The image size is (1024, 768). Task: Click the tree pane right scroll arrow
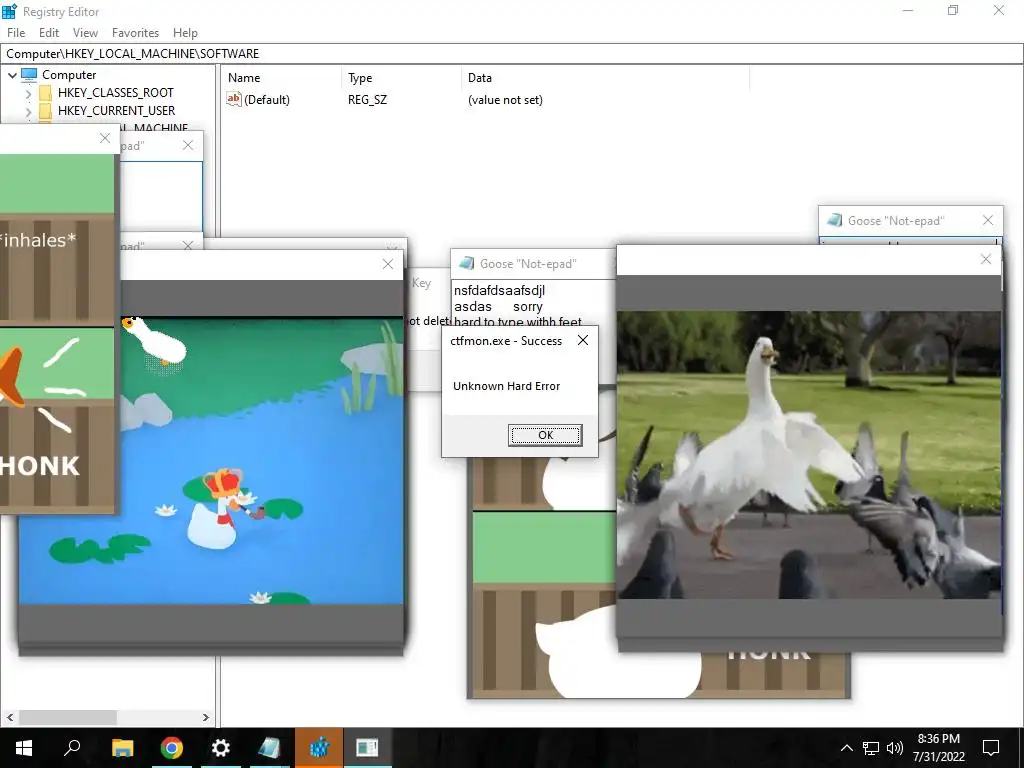(x=206, y=717)
